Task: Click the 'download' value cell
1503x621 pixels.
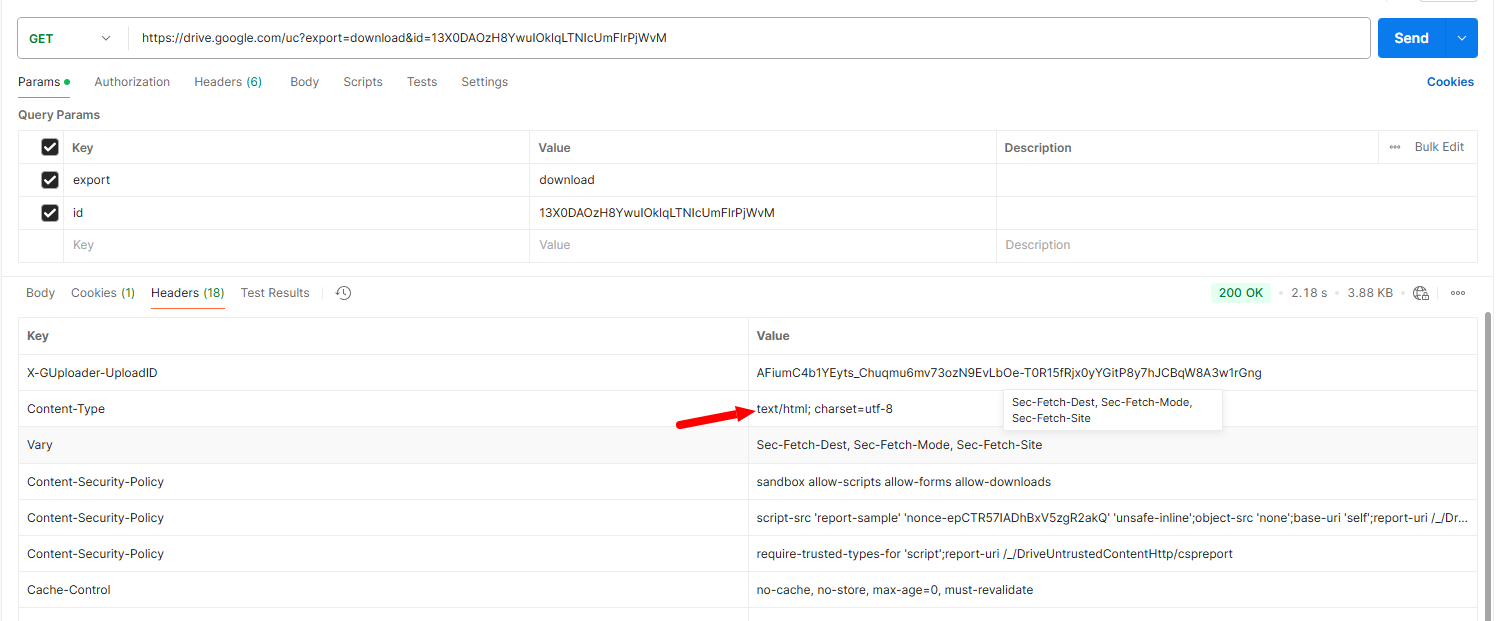Action: 763,180
